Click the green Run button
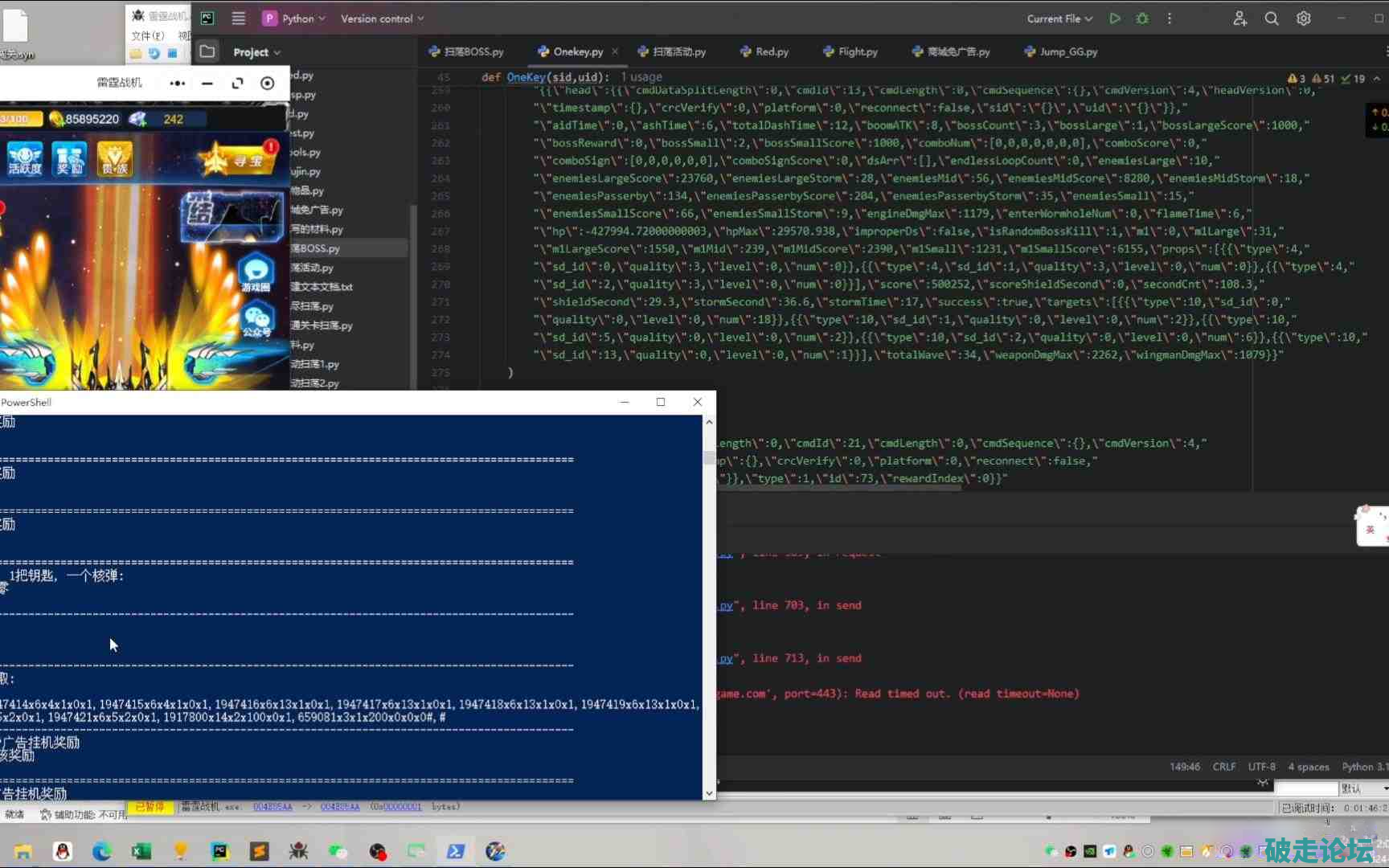This screenshot has height=868, width=1389. pyautogui.click(x=1115, y=18)
